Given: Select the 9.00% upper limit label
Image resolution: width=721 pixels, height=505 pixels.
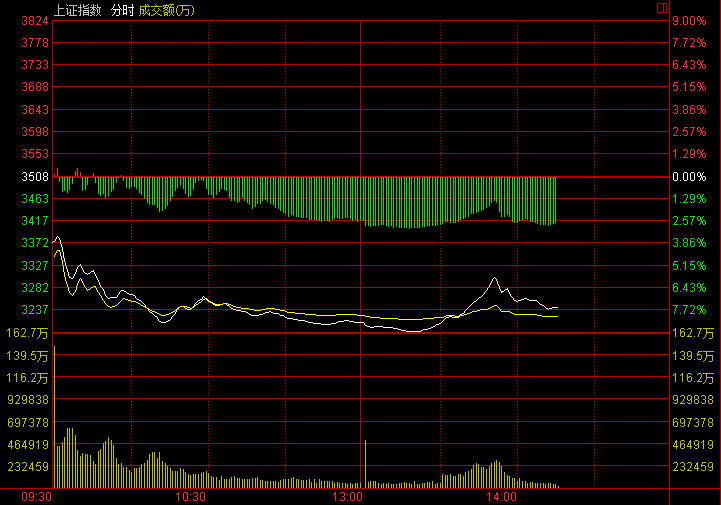Looking at the screenshot, I should tap(689, 21).
